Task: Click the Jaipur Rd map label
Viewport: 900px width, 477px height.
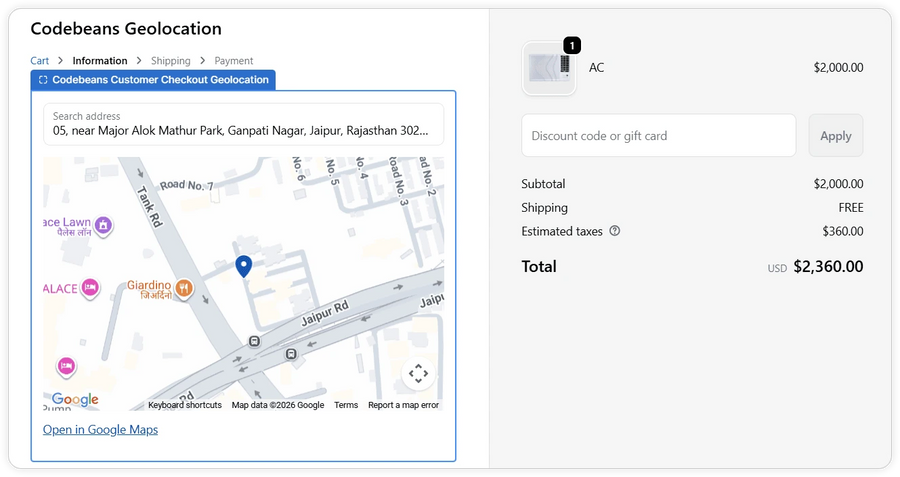Action: point(325,314)
